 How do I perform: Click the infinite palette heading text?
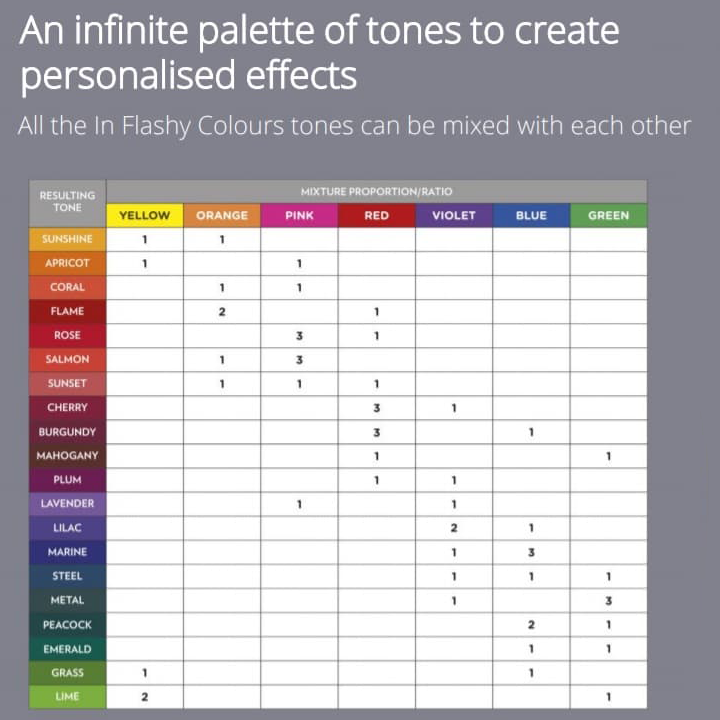coord(319,53)
